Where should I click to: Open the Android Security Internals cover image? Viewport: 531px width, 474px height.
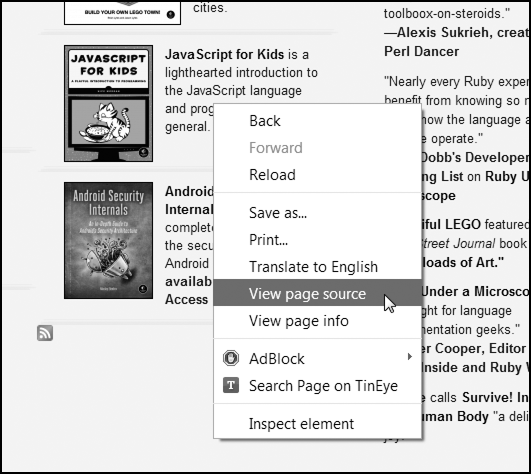pos(108,240)
